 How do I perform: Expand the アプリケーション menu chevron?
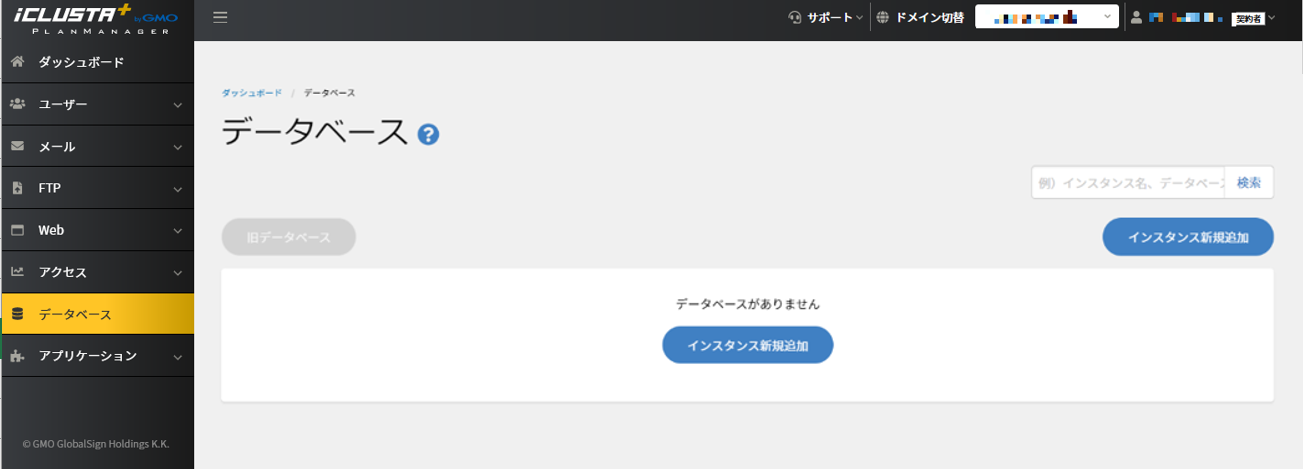[x=177, y=357]
